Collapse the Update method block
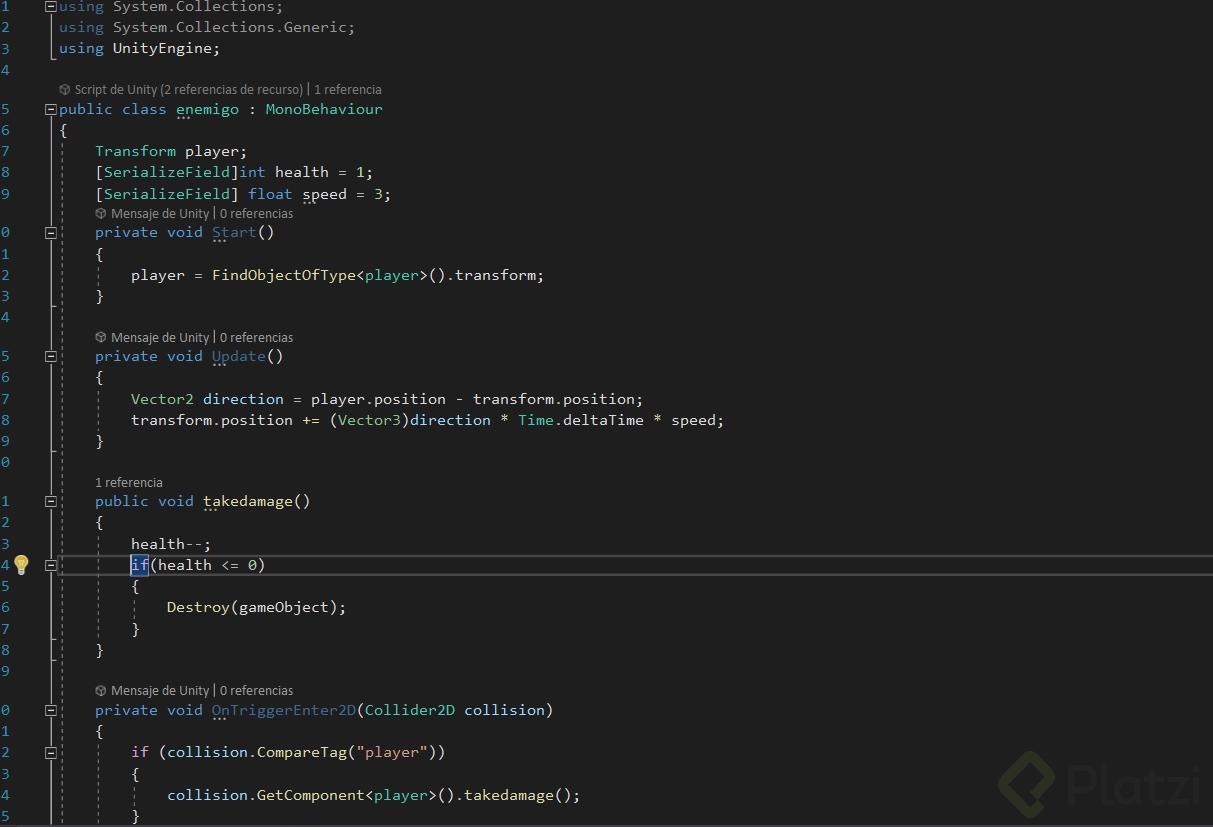The image size is (1213, 827). (51, 356)
